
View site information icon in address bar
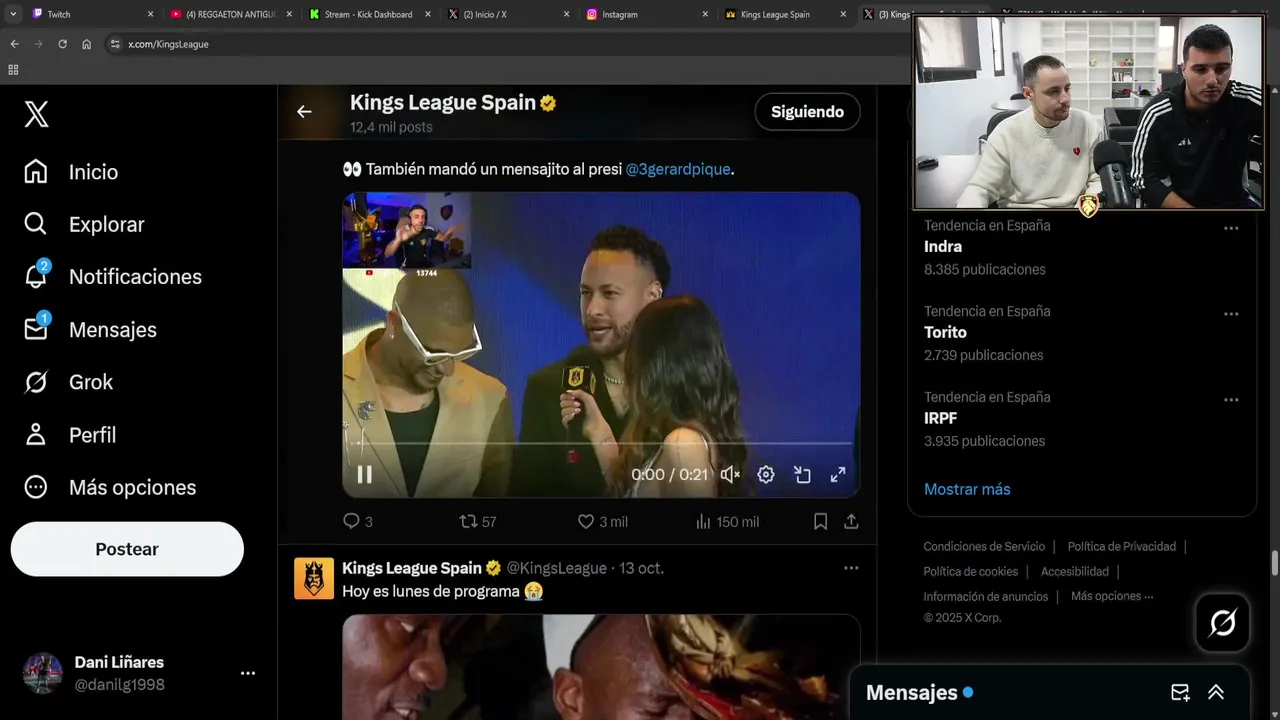115,44
